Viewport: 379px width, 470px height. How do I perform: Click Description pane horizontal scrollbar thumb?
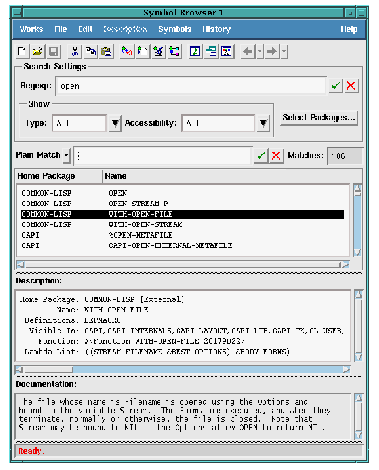(48, 369)
